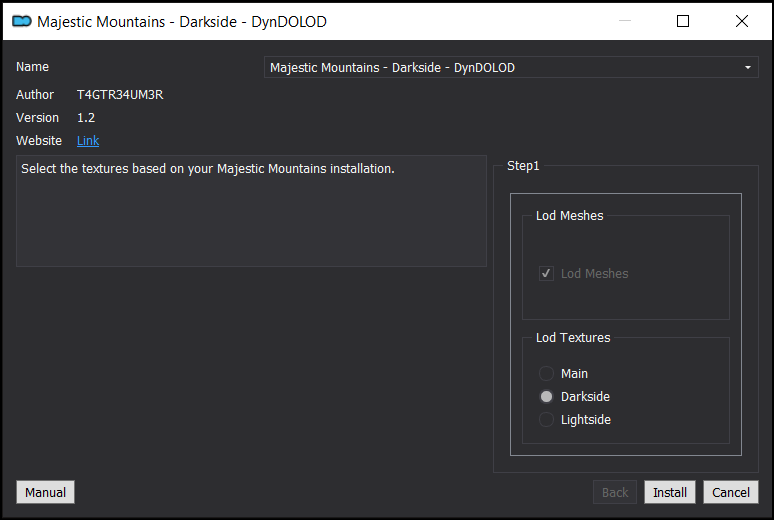
Task: Close the installer window
Action: pos(741,21)
